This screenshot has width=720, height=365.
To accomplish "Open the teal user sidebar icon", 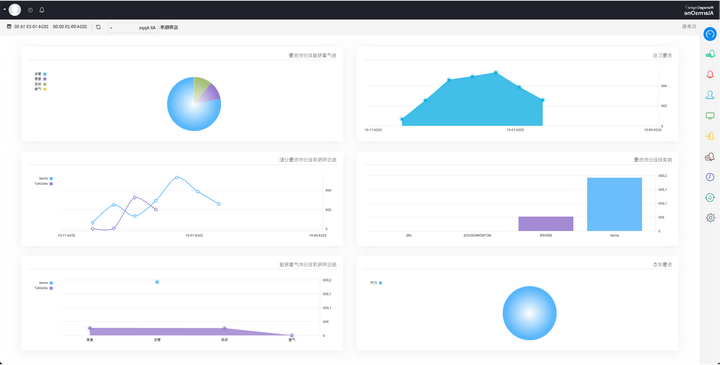I will pos(710,95).
